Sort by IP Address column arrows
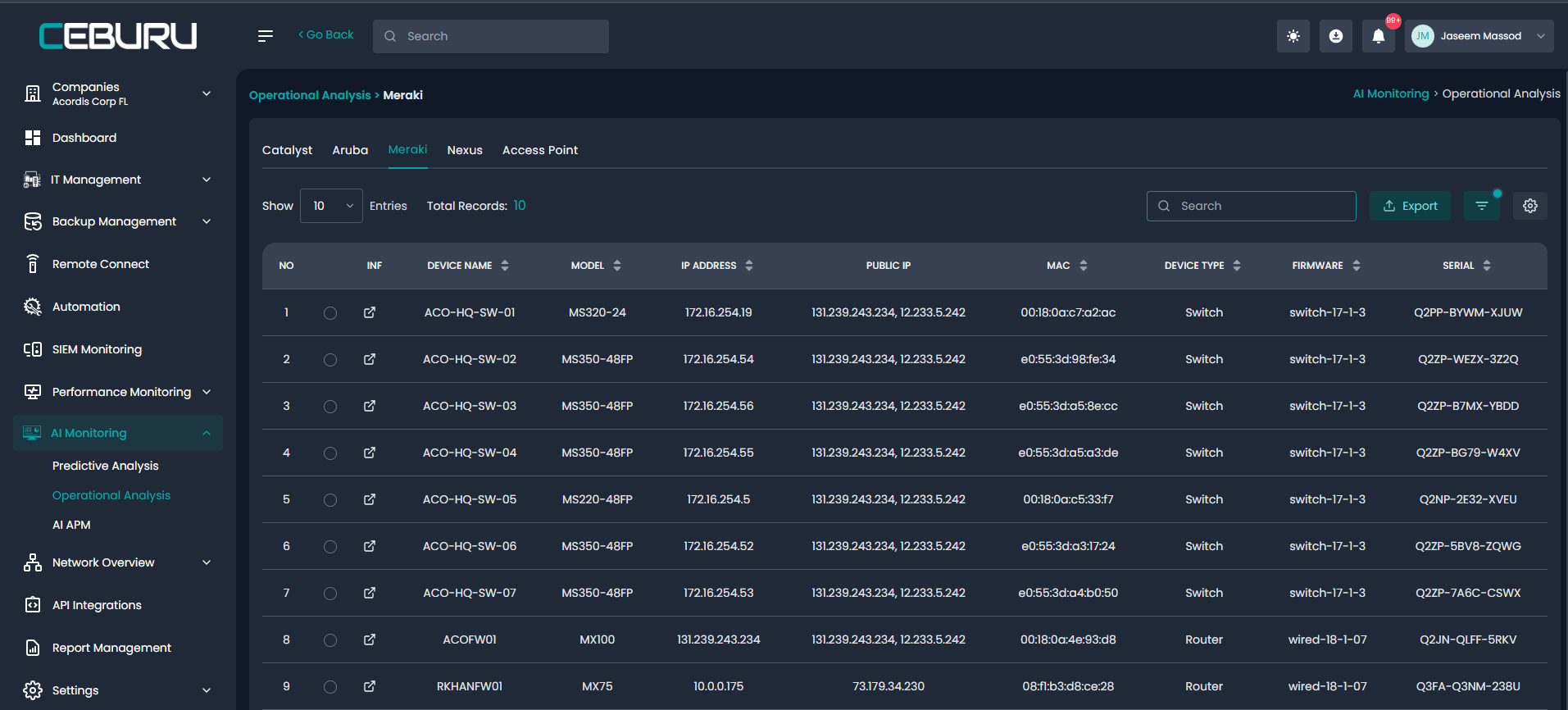1568x710 pixels. click(749, 266)
